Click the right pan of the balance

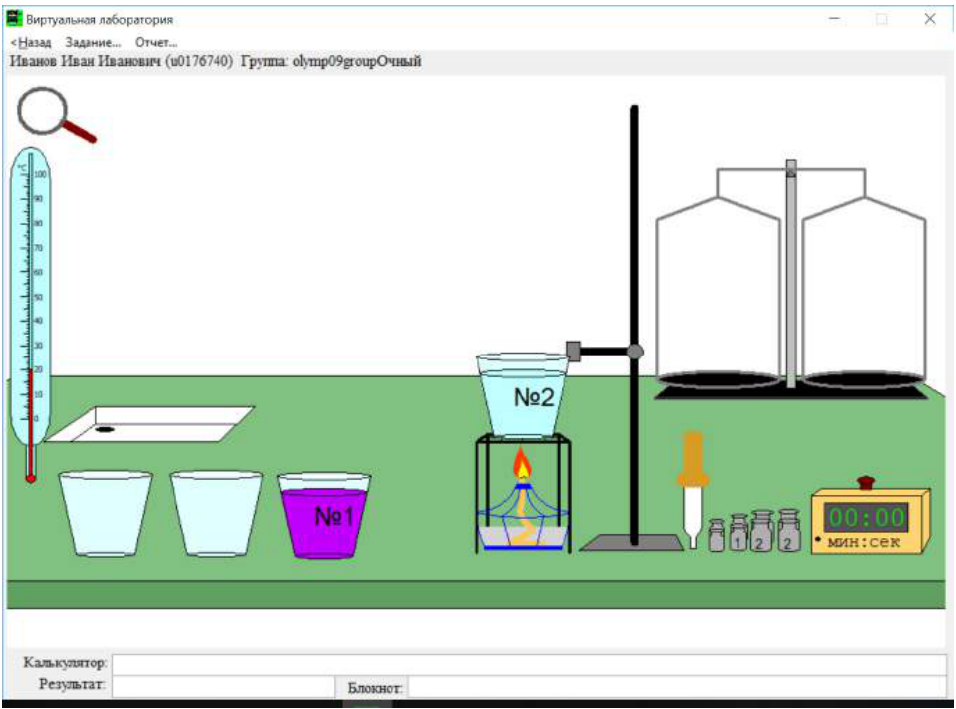tap(864, 379)
